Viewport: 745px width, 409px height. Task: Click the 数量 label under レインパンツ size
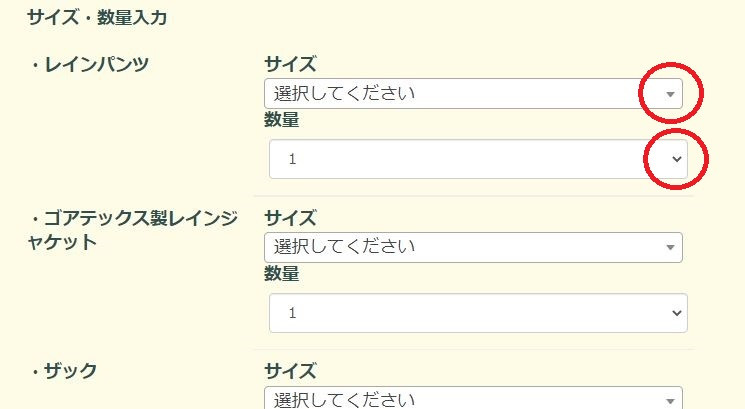click(x=282, y=122)
